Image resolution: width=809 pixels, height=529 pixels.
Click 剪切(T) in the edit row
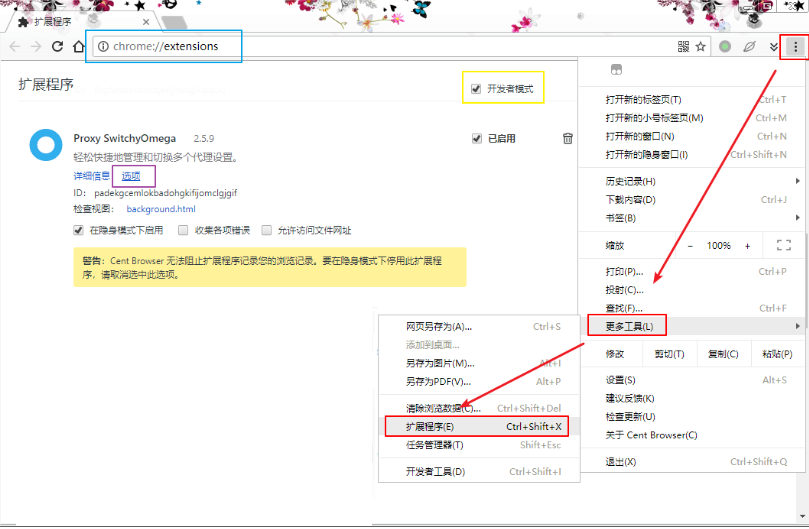pyautogui.click(x=669, y=354)
